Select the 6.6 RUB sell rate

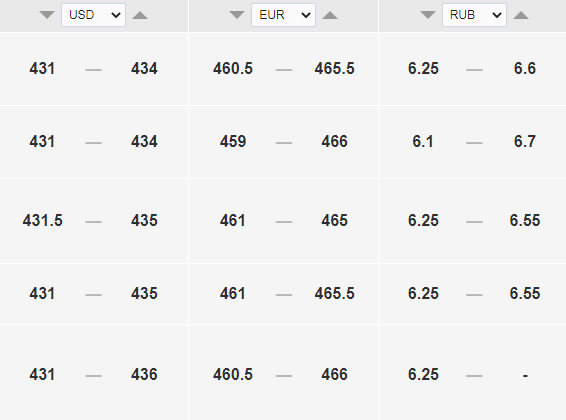pyautogui.click(x=525, y=69)
